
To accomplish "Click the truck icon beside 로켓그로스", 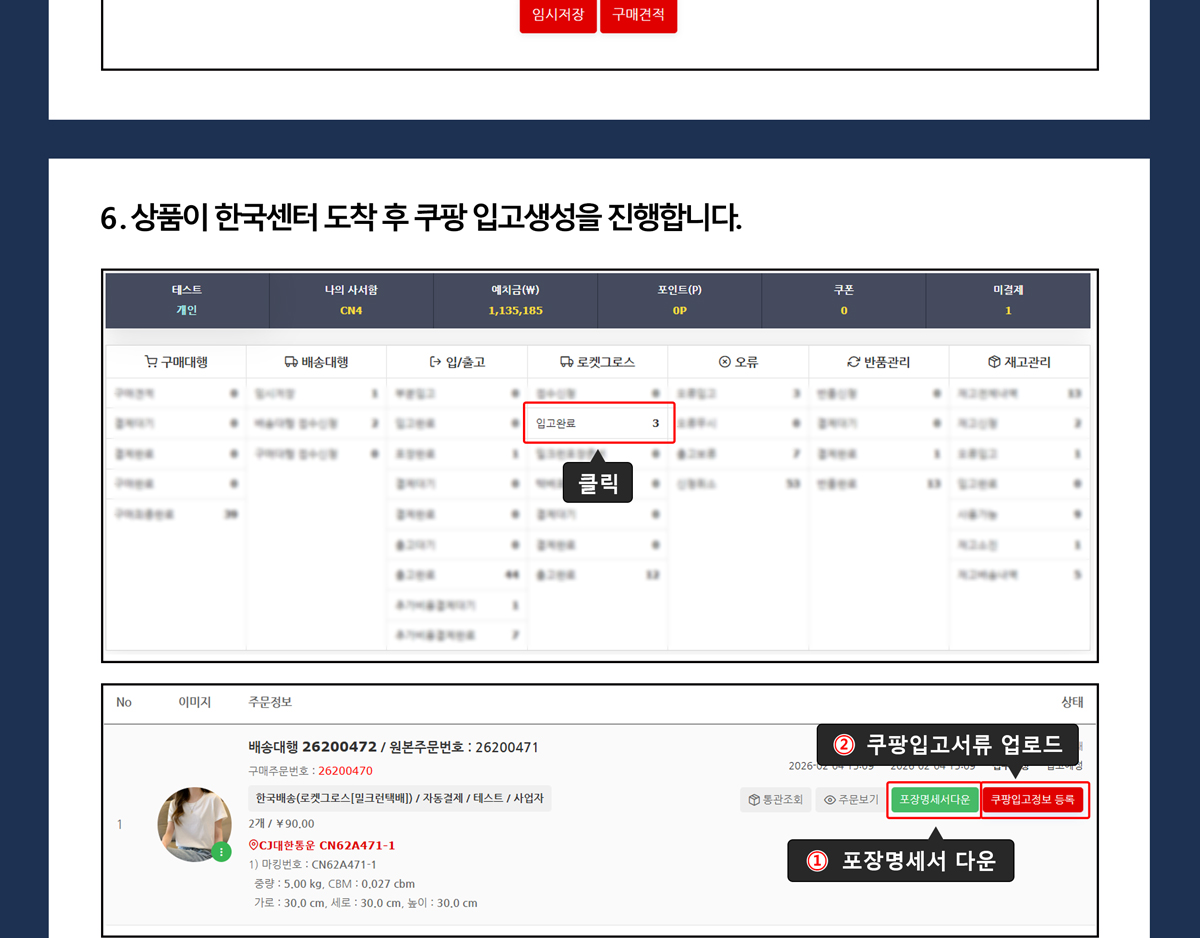I will pos(567,362).
